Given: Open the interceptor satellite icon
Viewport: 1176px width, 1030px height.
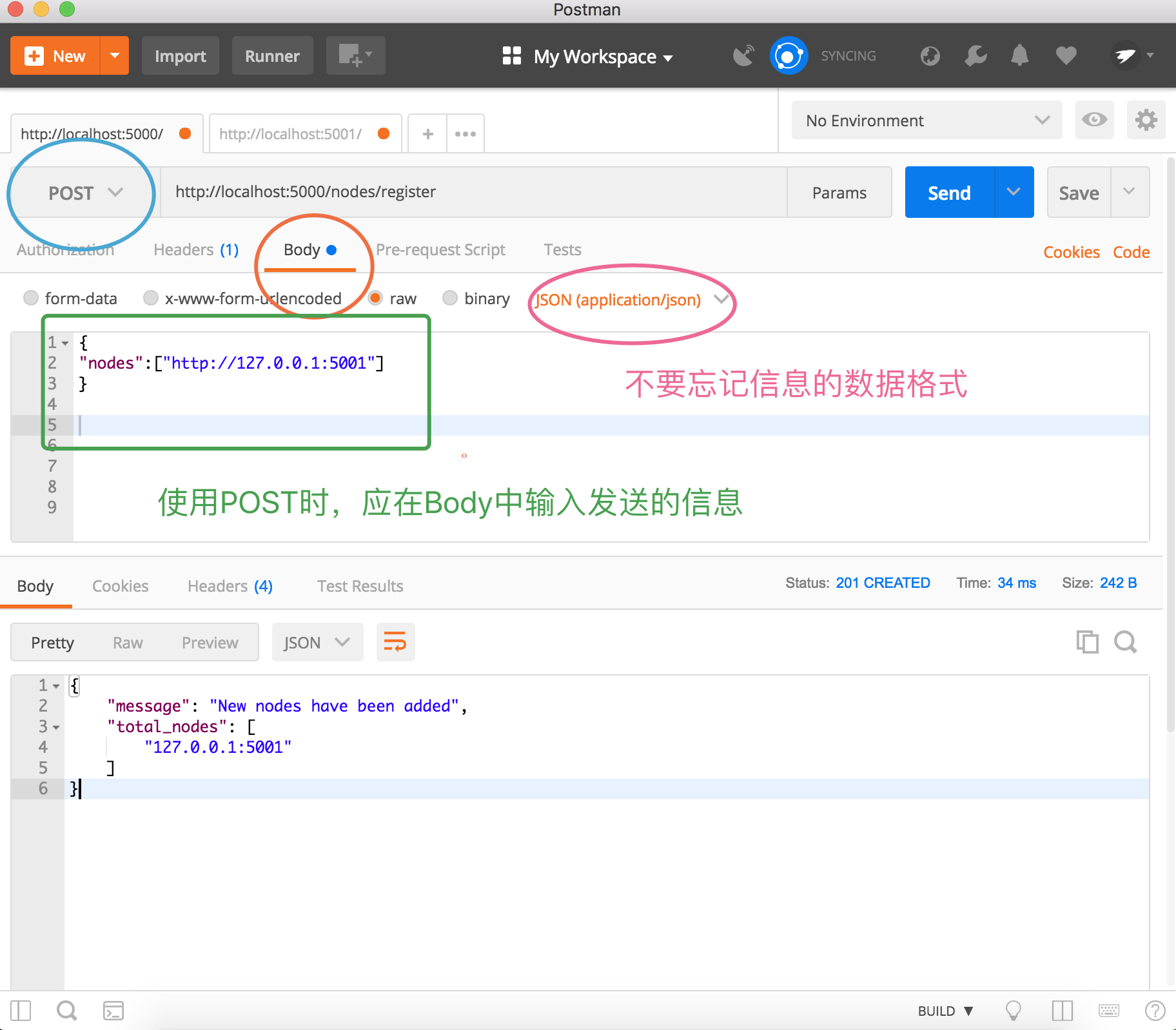Looking at the screenshot, I should tap(743, 56).
